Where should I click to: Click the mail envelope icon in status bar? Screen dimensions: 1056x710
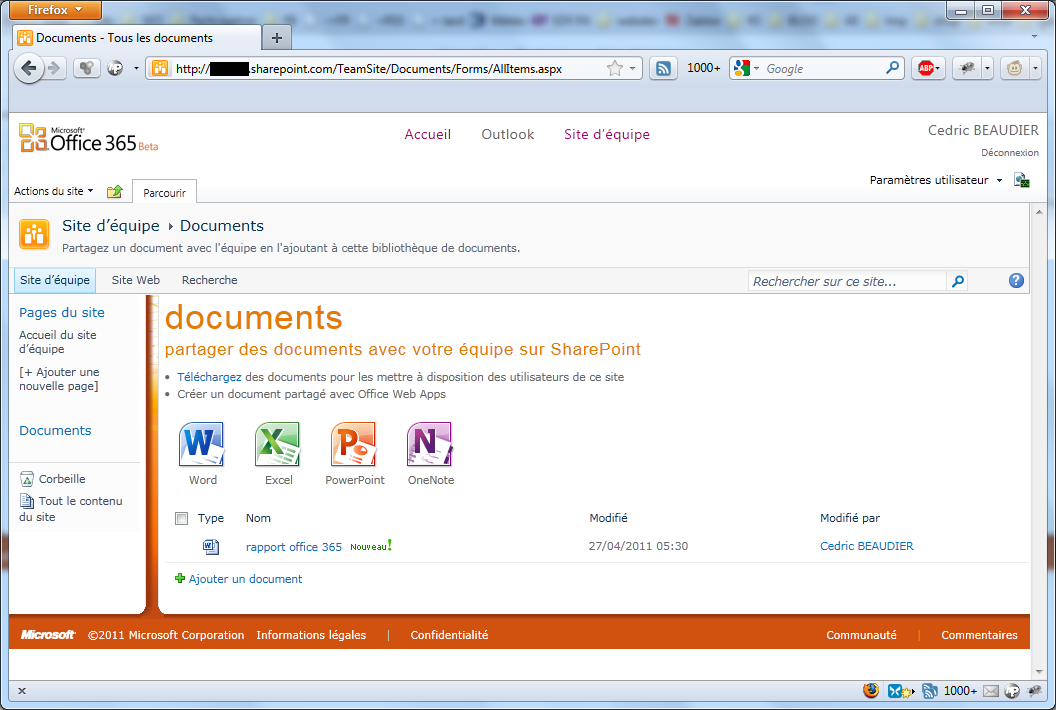click(991, 690)
